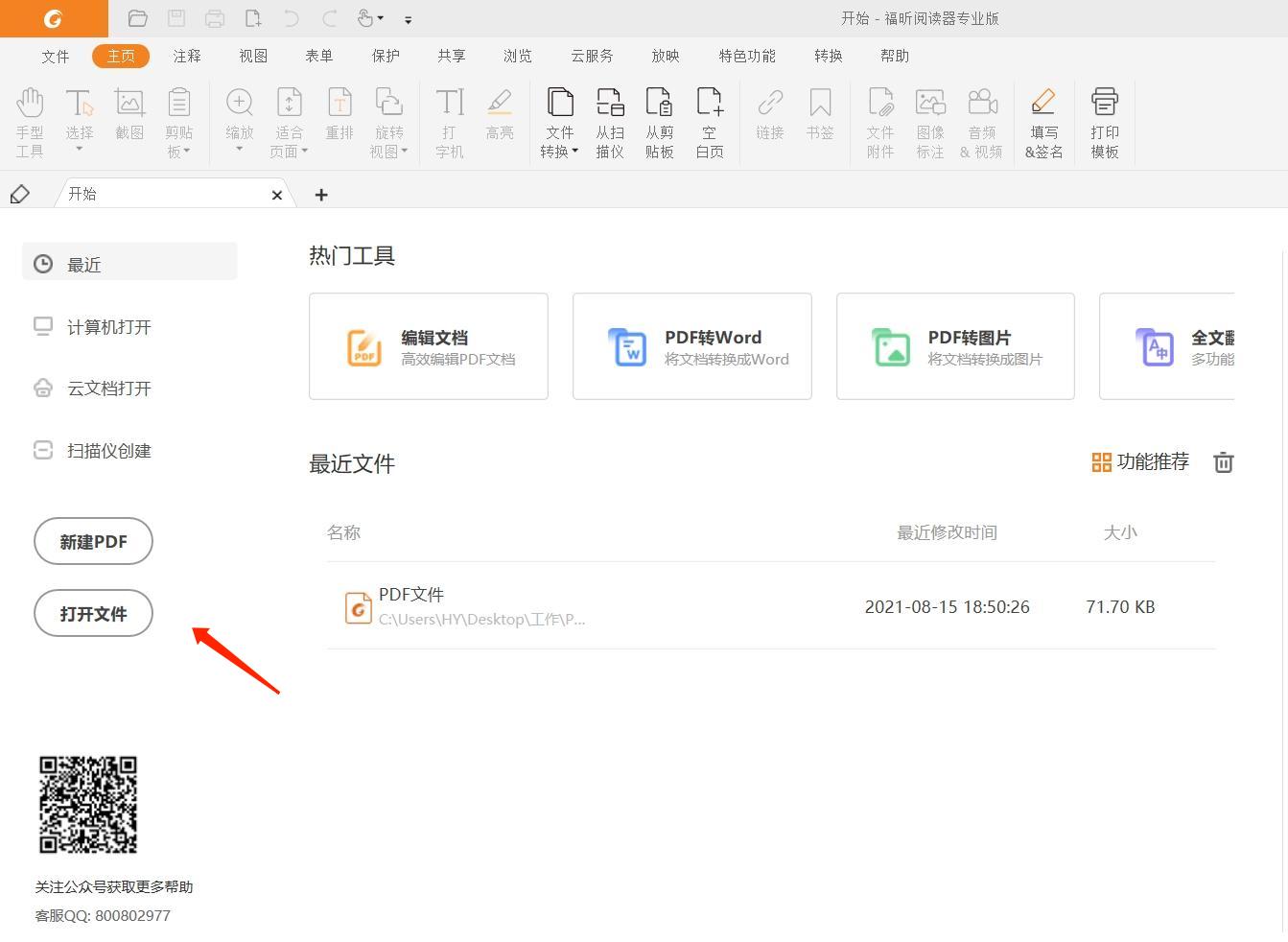Click the 新建PDF button

pos(93,541)
